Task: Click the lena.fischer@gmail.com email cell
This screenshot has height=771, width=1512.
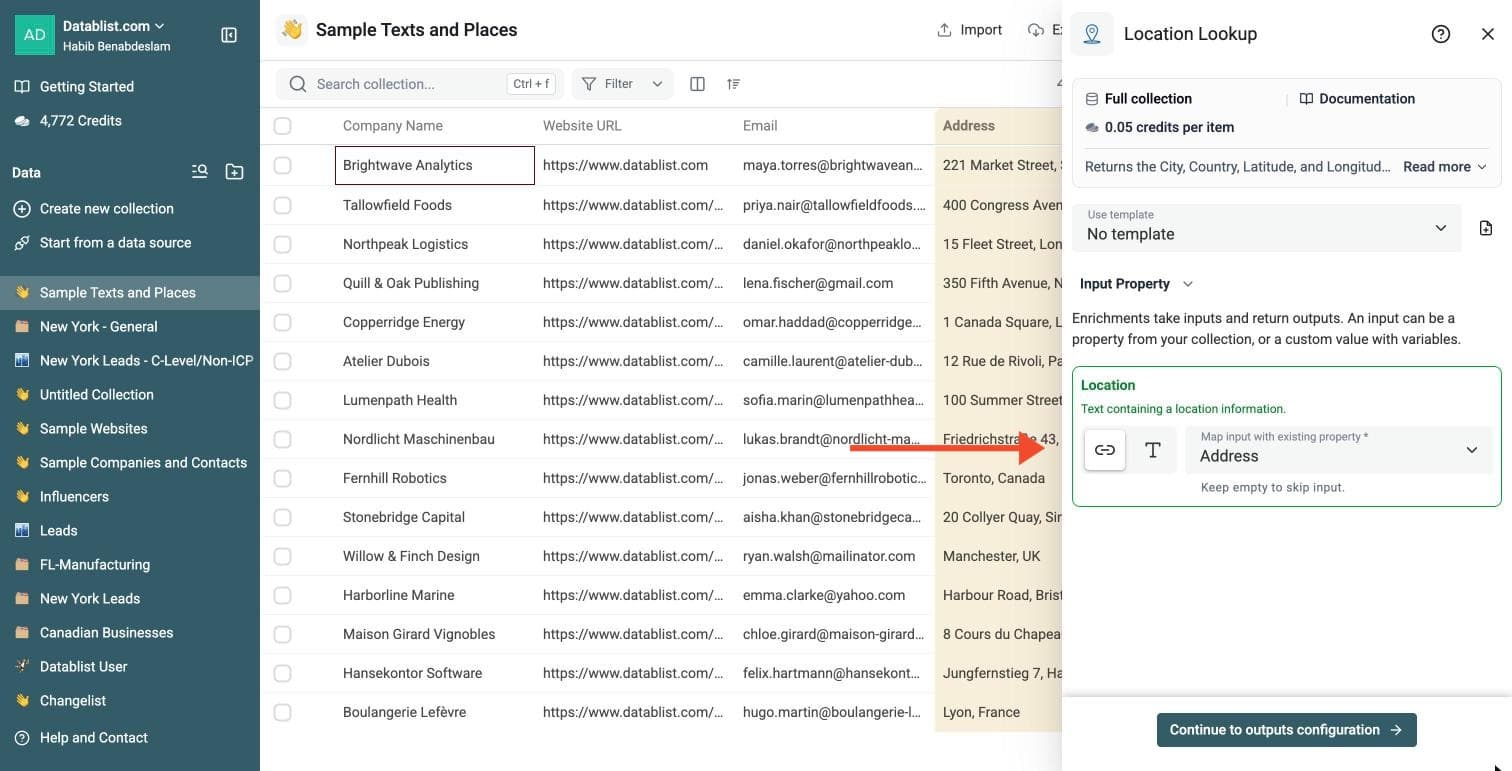Action: click(x=818, y=283)
